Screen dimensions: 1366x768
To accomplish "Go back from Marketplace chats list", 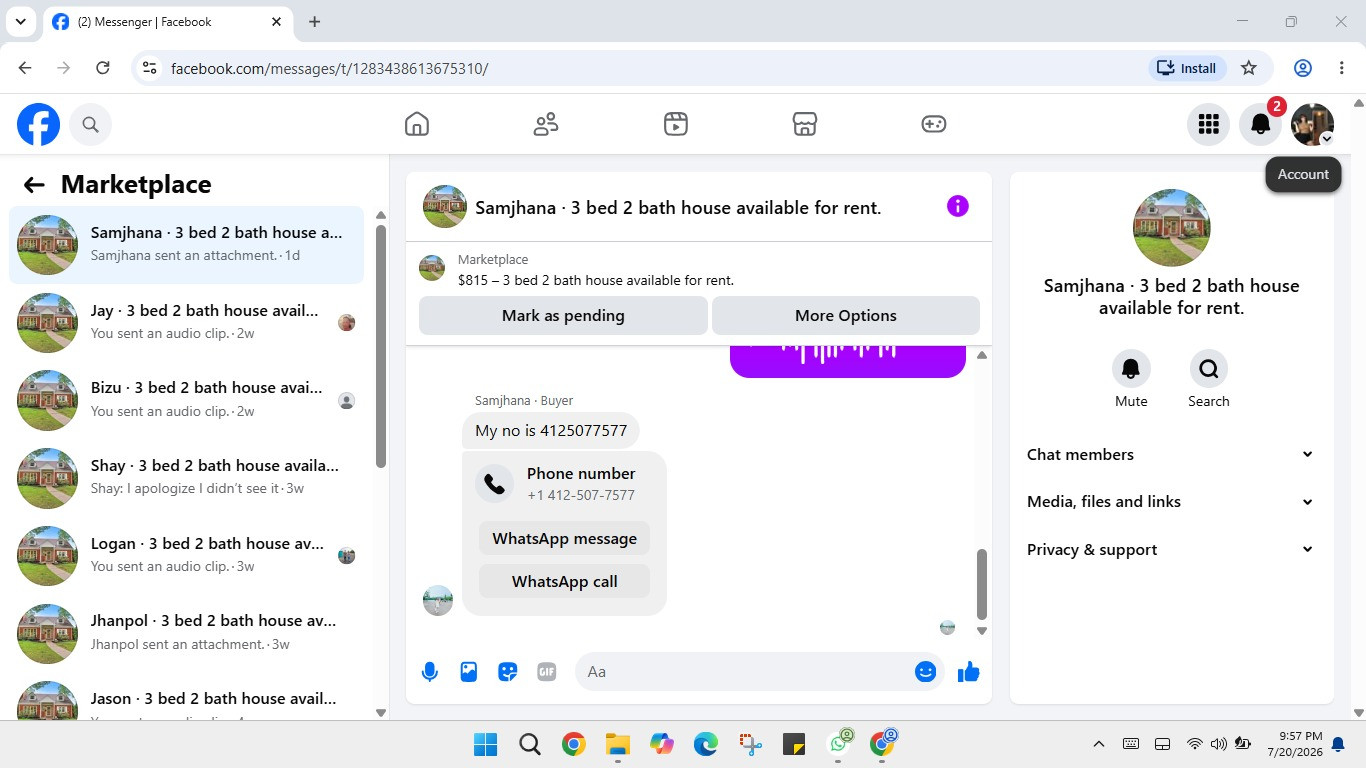I will [x=34, y=184].
